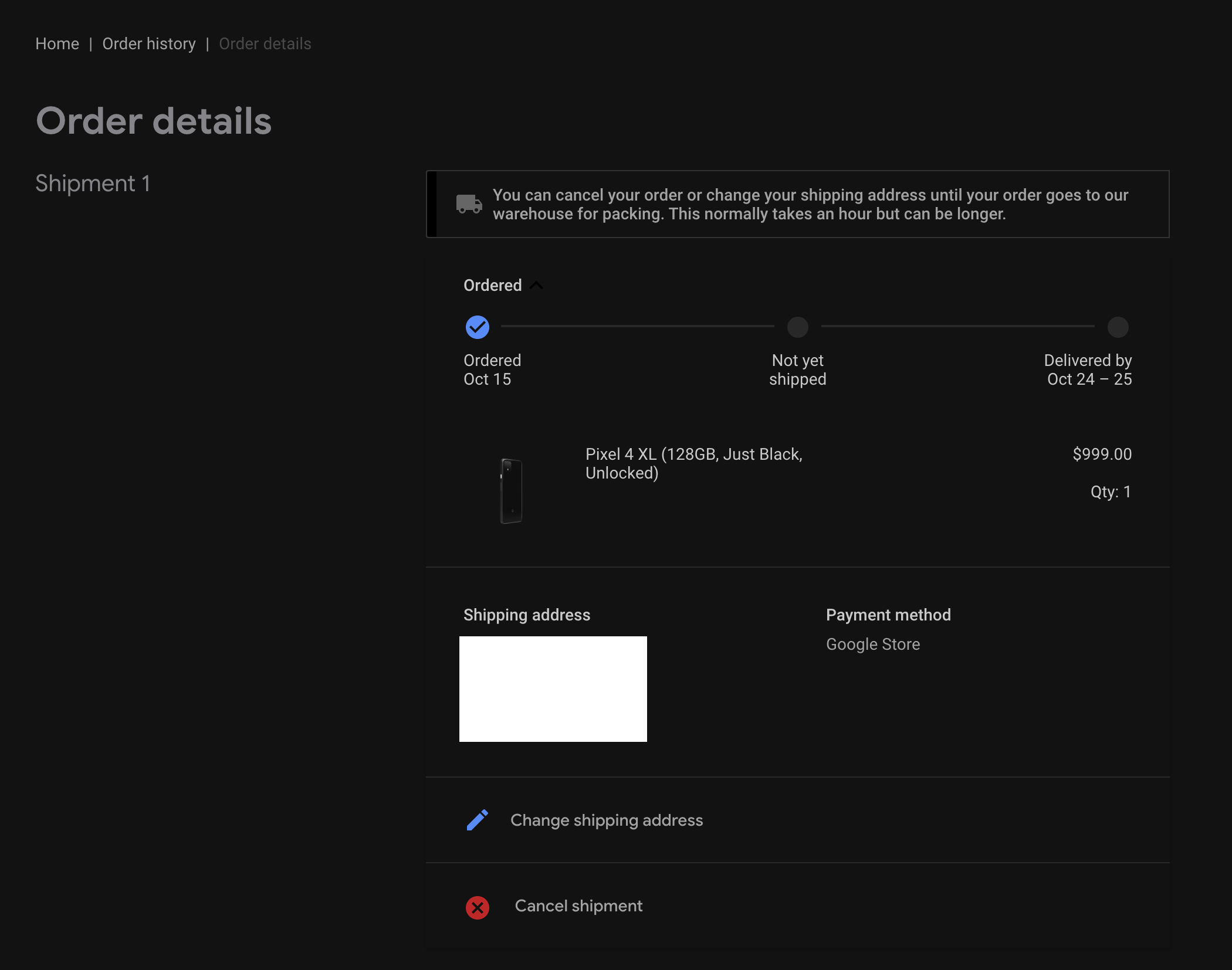Image resolution: width=1232 pixels, height=970 pixels.
Task: Click the blue checkmark Ordered step
Action: pyautogui.click(x=477, y=327)
